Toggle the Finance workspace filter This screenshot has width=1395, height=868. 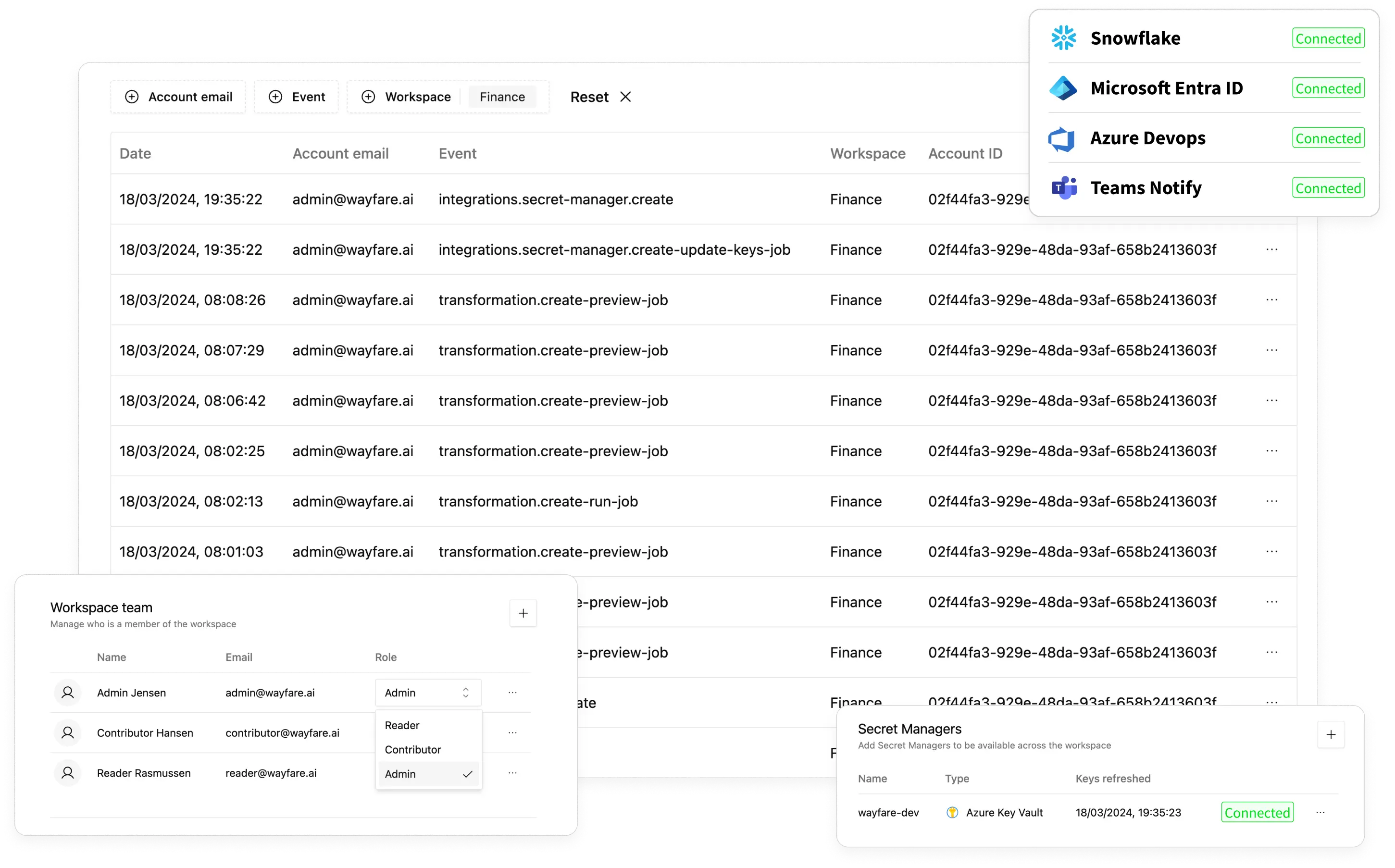(x=501, y=97)
